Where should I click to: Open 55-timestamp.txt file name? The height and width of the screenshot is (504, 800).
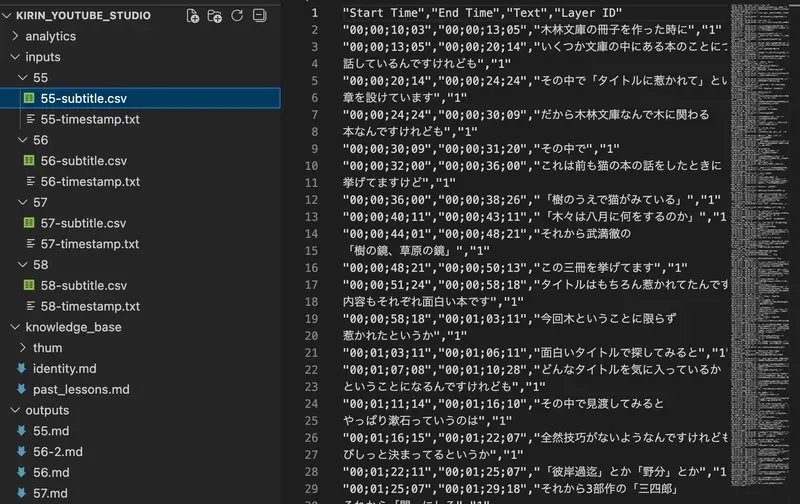click(x=90, y=119)
